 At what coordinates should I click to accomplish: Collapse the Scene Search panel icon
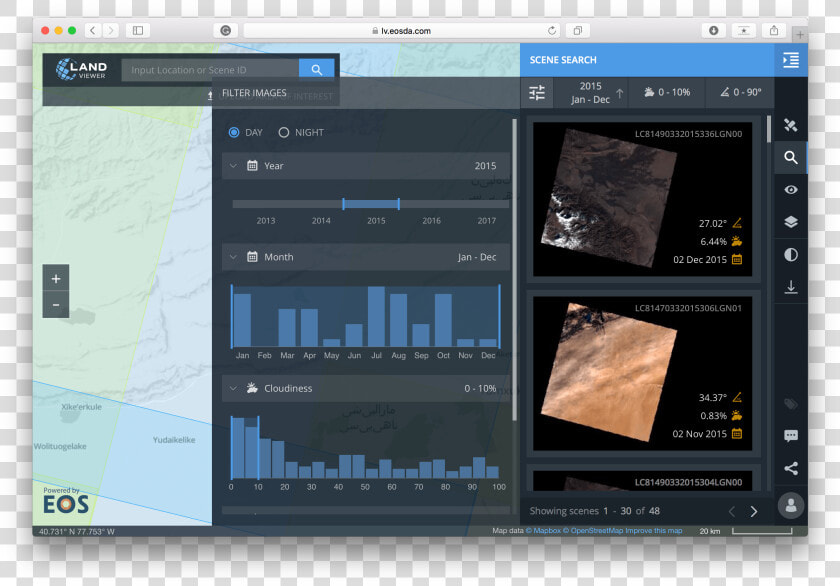pos(791,60)
